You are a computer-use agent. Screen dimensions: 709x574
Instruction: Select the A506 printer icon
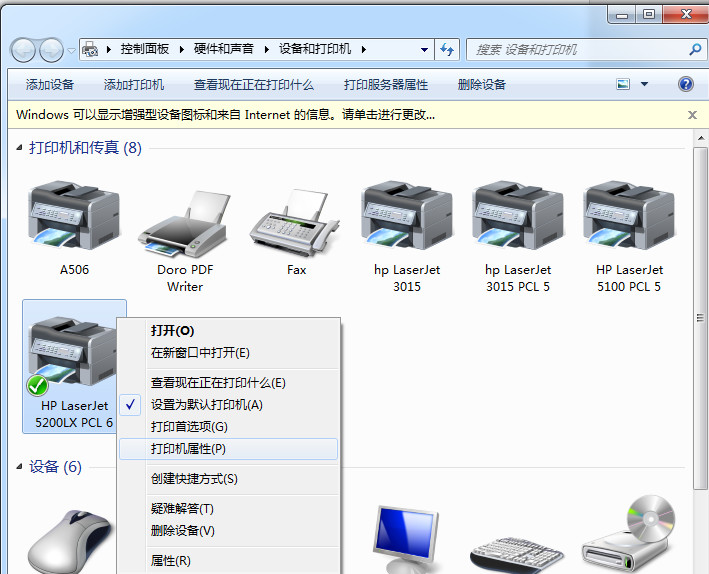(x=74, y=215)
